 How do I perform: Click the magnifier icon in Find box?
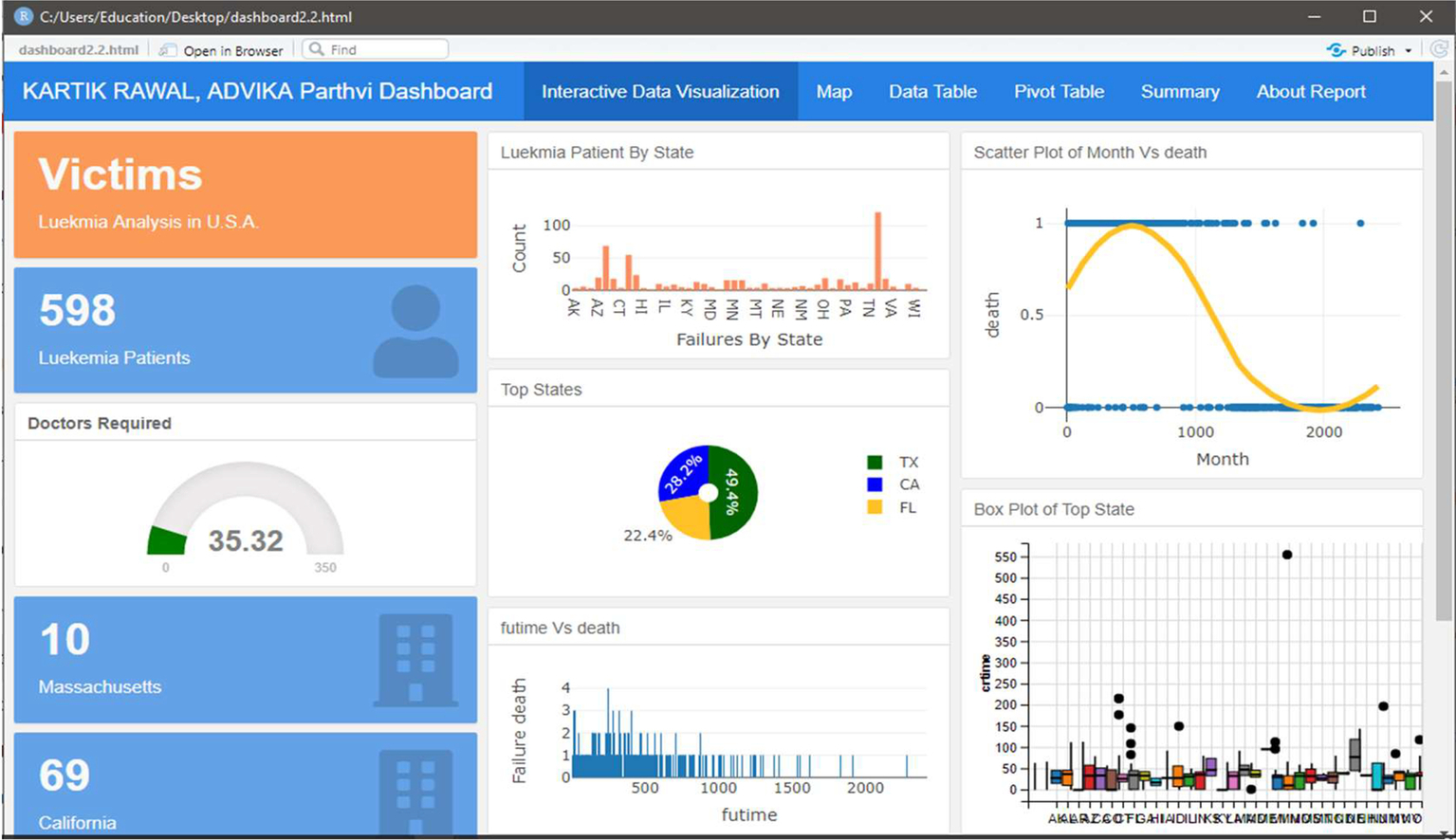(317, 49)
